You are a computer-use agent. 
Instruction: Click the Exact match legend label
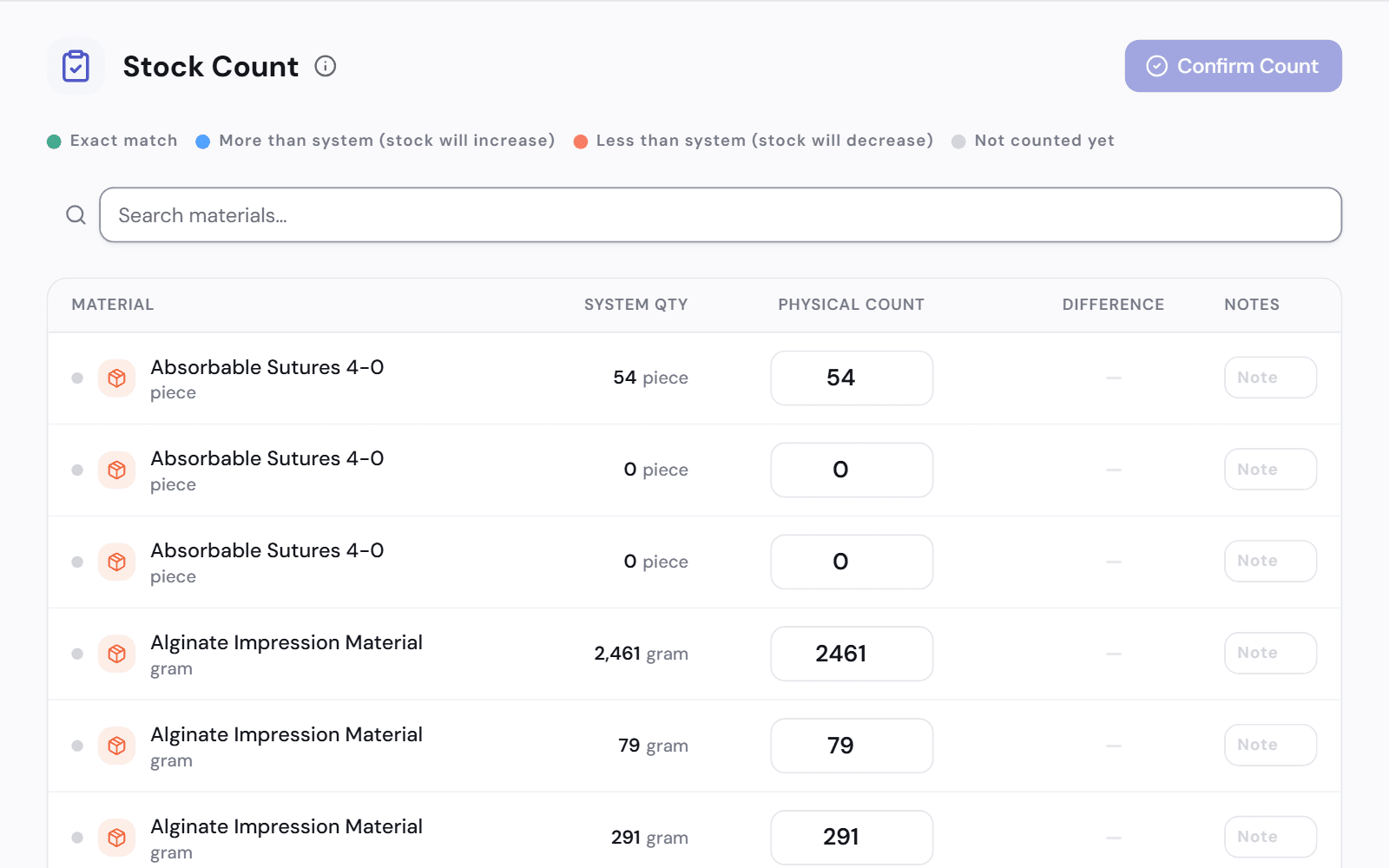coord(124,141)
